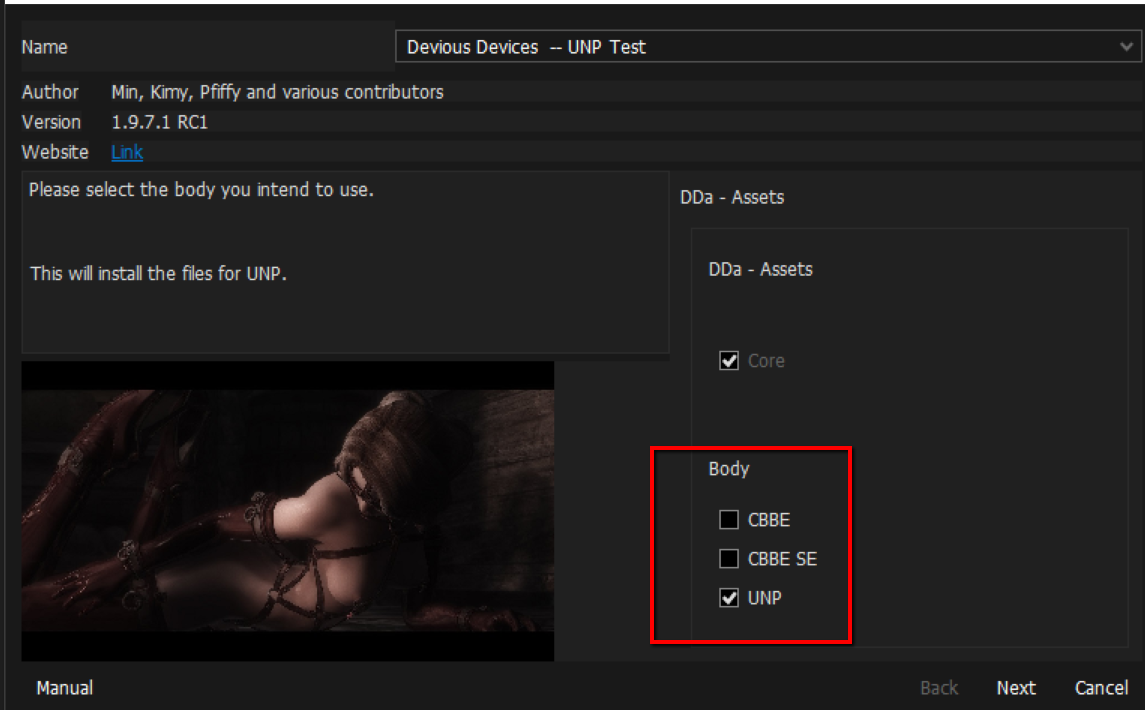Click the Manual button
The width and height of the screenshot is (1145, 710).
[x=65, y=688]
